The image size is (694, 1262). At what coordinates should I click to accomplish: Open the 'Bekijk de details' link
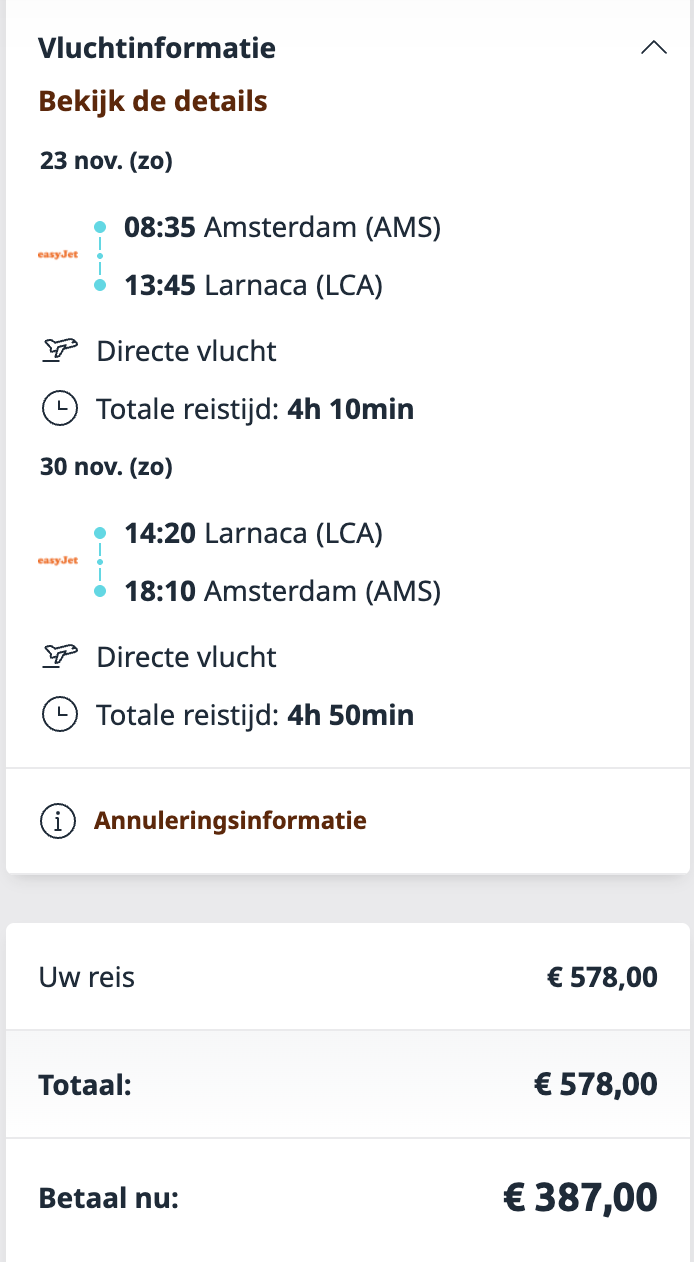pyautogui.click(x=152, y=101)
